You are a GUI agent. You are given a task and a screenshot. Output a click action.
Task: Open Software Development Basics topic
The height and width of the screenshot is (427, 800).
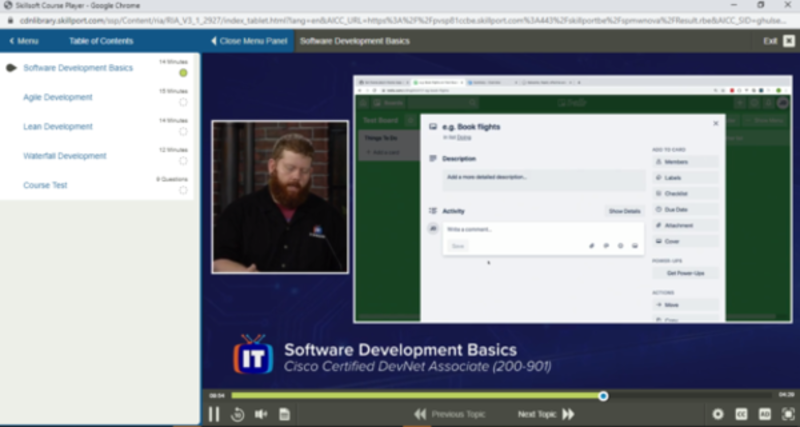click(x=78, y=68)
